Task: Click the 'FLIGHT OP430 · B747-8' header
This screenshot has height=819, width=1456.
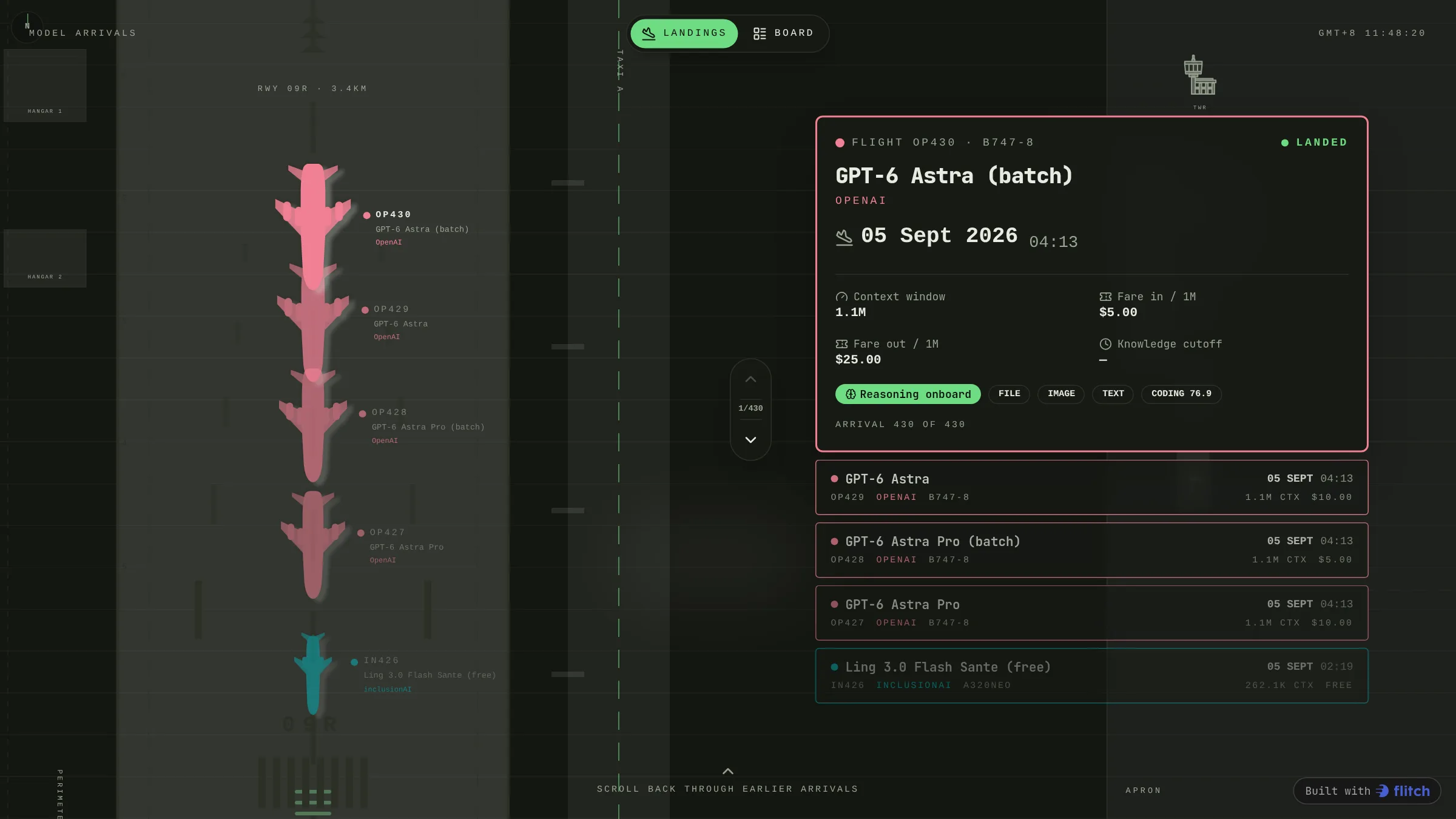Action: coord(943,143)
